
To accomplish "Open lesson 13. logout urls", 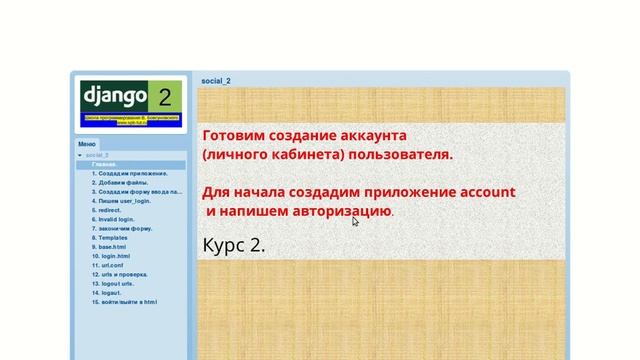I will point(113,284).
